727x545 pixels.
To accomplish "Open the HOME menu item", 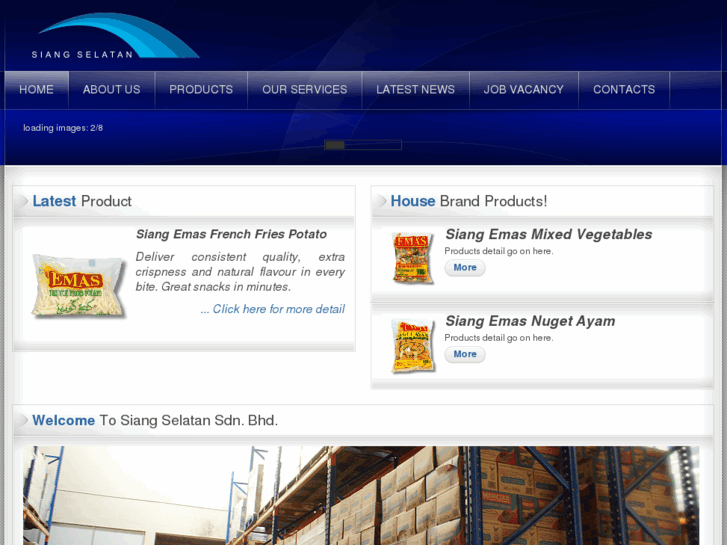I will pos(37,90).
